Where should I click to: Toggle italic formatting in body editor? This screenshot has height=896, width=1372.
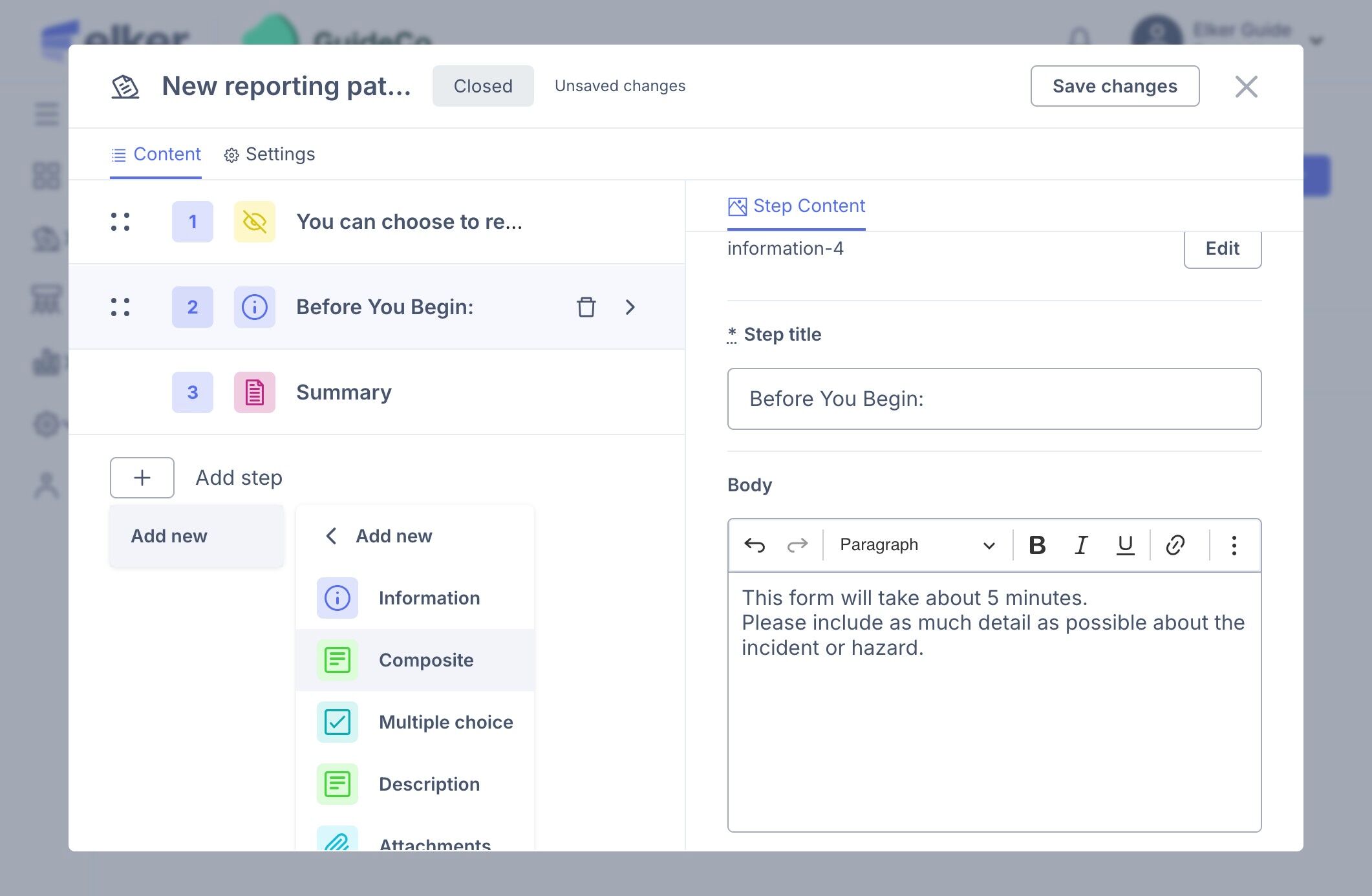click(x=1081, y=545)
